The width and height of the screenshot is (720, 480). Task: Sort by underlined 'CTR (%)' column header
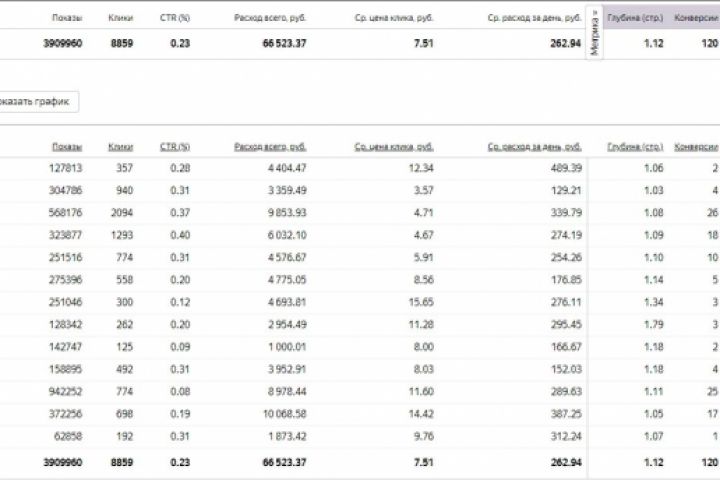174,147
